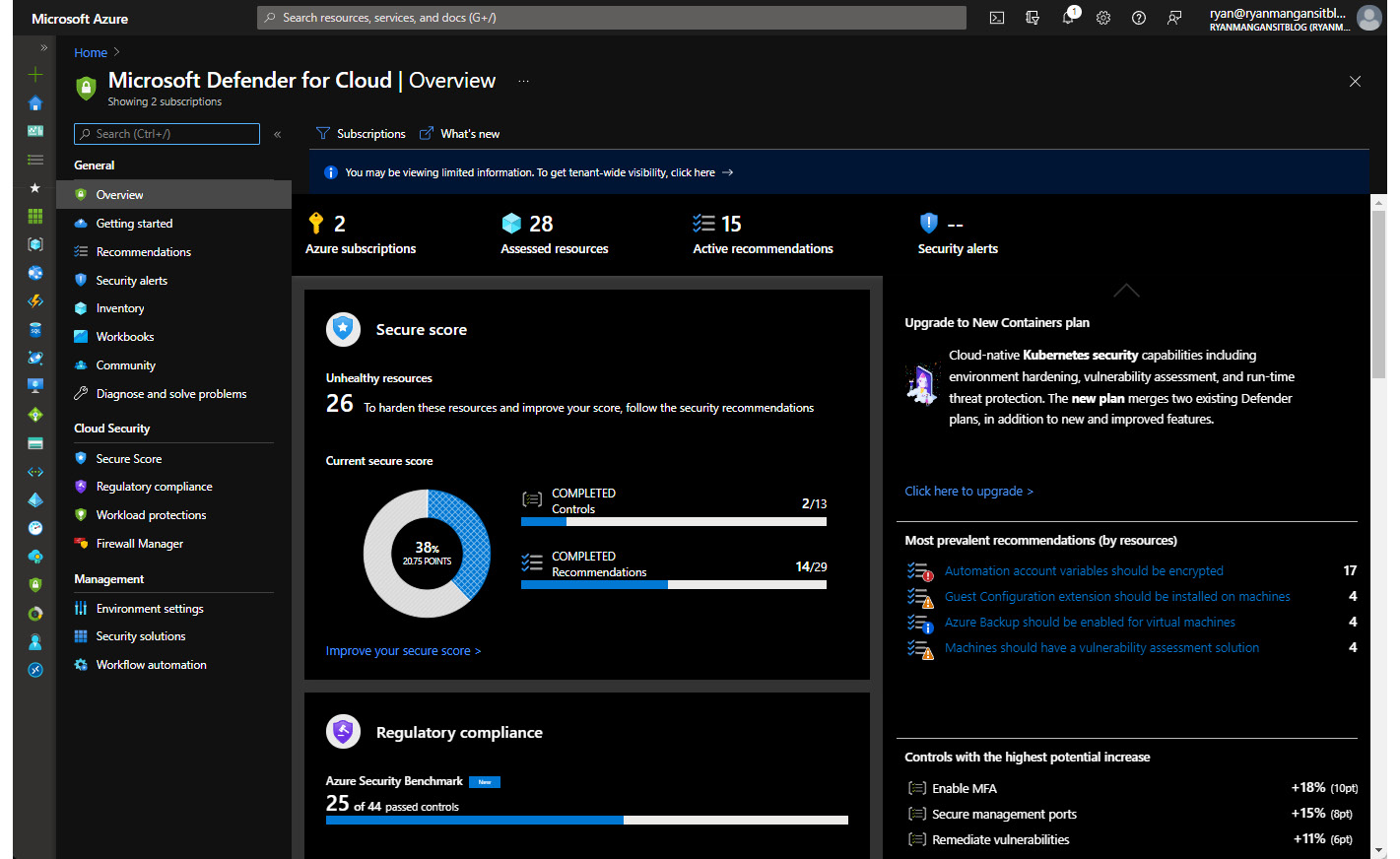This screenshot has width=1400, height=859.
Task: Open Azure Backup should be enabled recommendation
Action: (1090, 623)
